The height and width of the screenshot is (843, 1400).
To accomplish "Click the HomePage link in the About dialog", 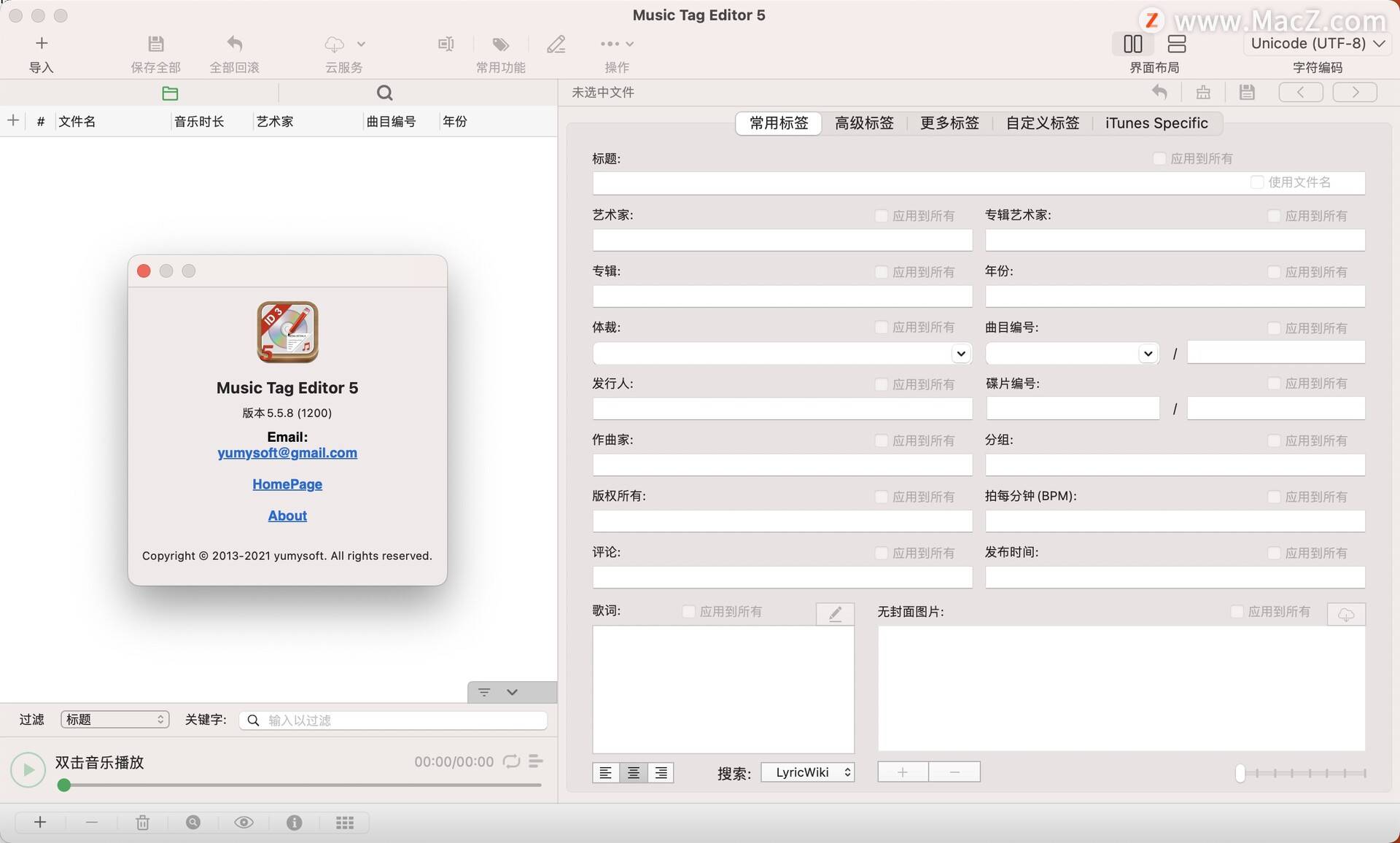I will point(287,483).
